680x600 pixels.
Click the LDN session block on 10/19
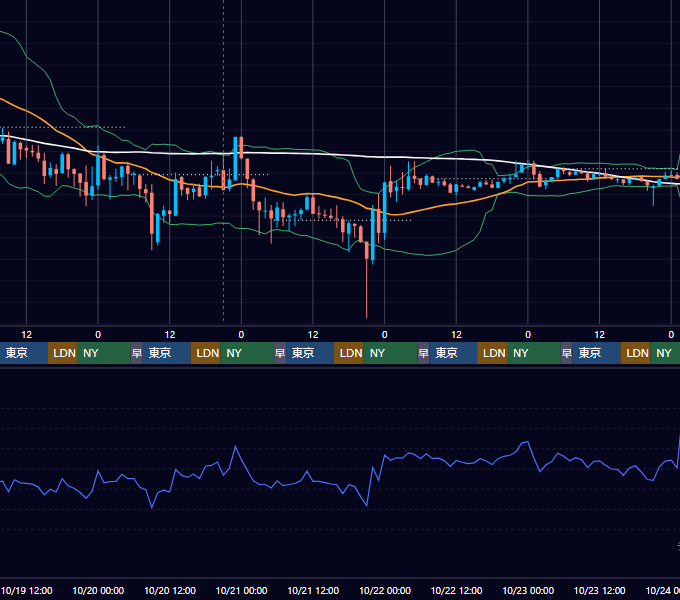[62, 353]
